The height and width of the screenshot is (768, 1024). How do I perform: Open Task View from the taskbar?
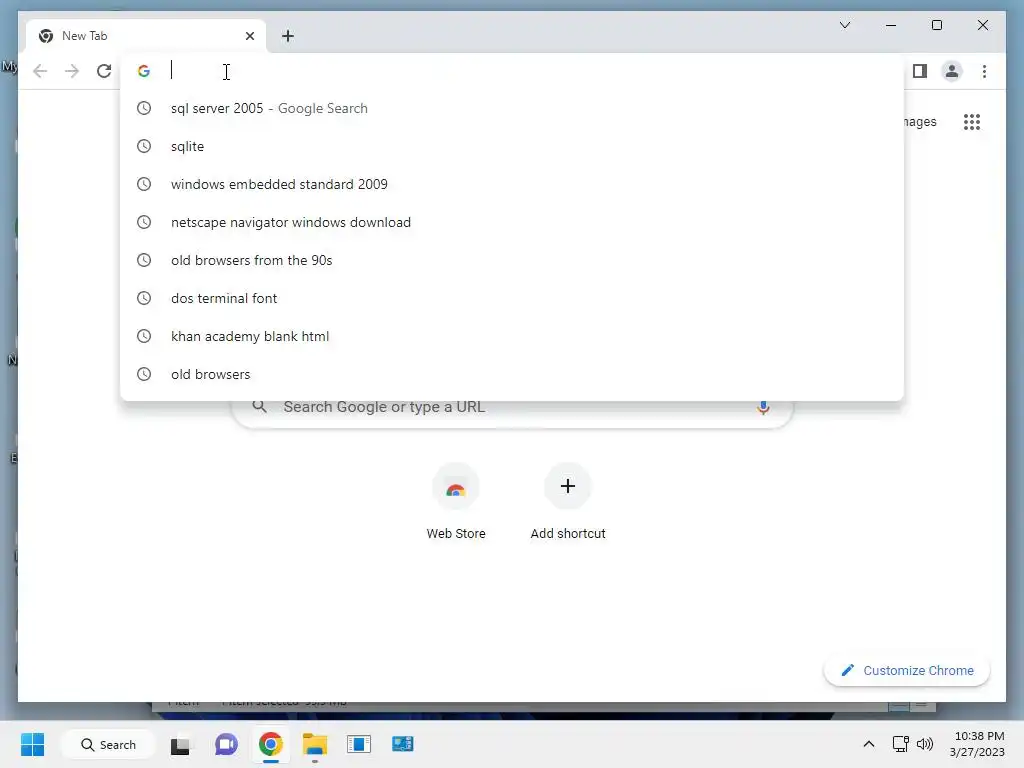point(180,744)
